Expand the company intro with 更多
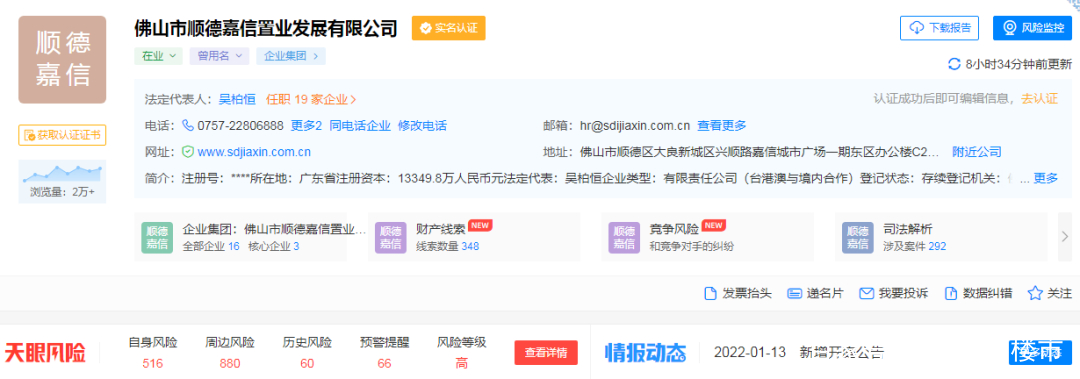 click(x=1046, y=178)
